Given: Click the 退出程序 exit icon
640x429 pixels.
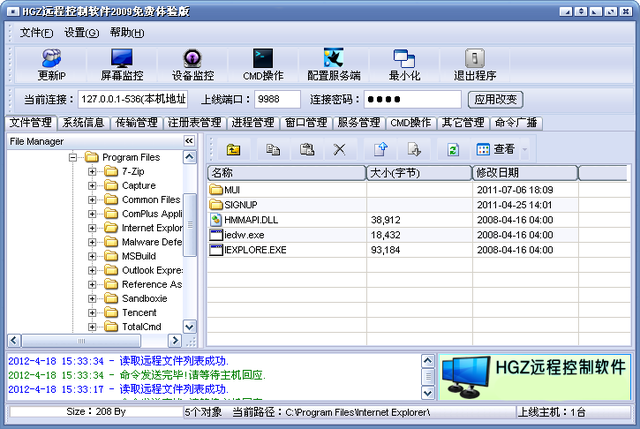Looking at the screenshot, I should coord(475,64).
